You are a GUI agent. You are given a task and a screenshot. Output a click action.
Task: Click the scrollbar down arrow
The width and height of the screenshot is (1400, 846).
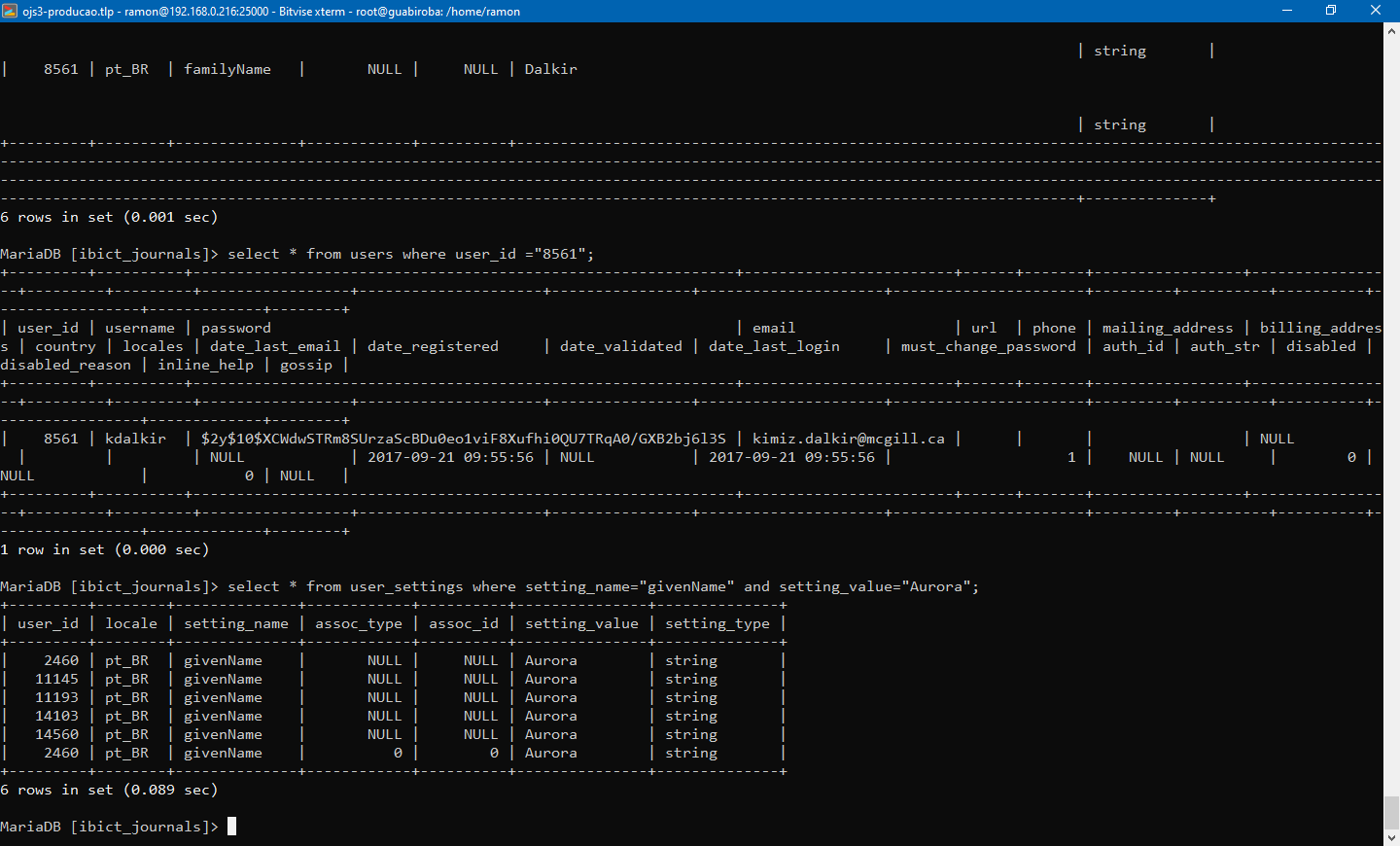tap(1391, 836)
